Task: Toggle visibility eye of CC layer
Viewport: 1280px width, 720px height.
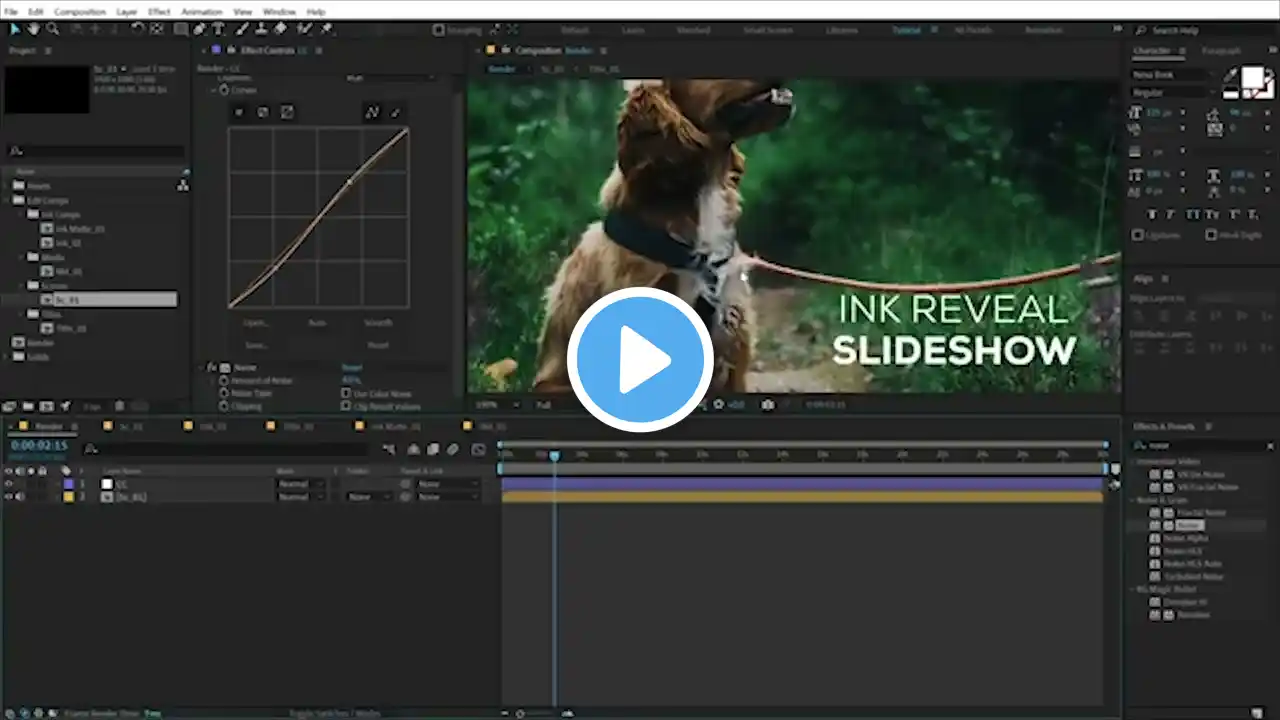Action: click(x=9, y=484)
